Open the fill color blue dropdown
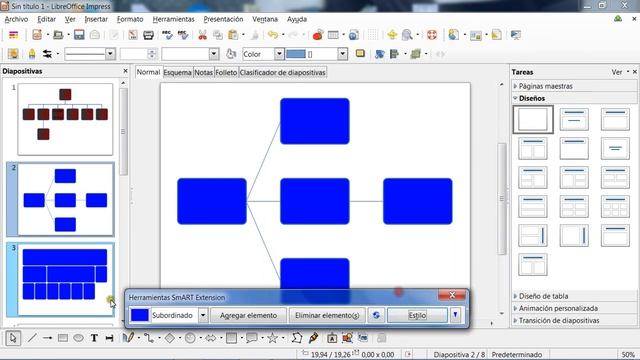 (x=342, y=54)
